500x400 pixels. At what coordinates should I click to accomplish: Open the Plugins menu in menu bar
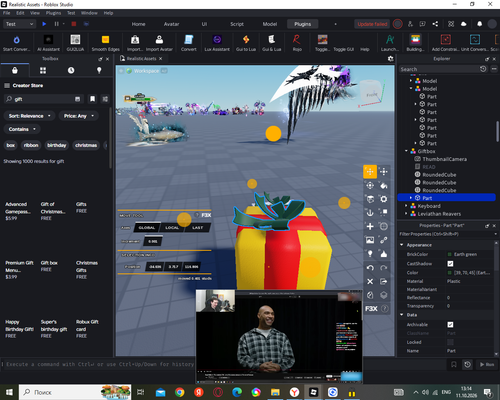tap(53, 13)
